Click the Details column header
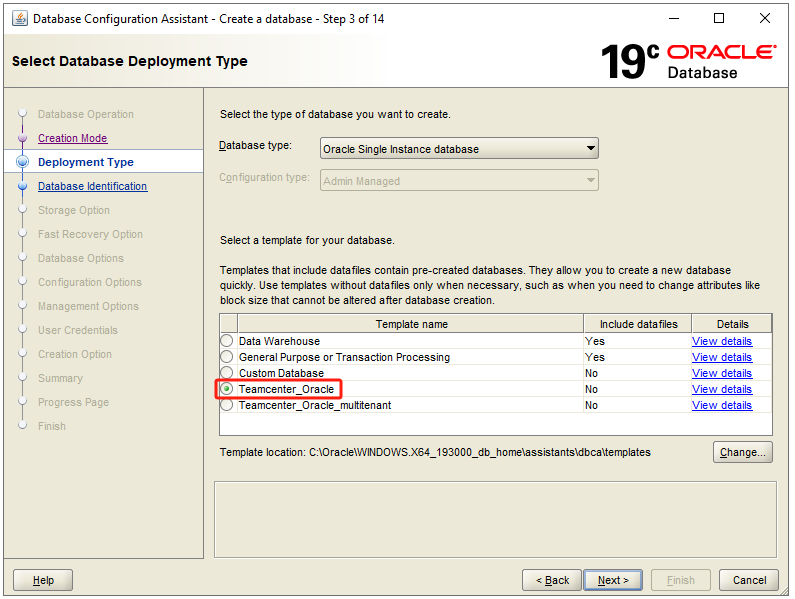 click(732, 324)
